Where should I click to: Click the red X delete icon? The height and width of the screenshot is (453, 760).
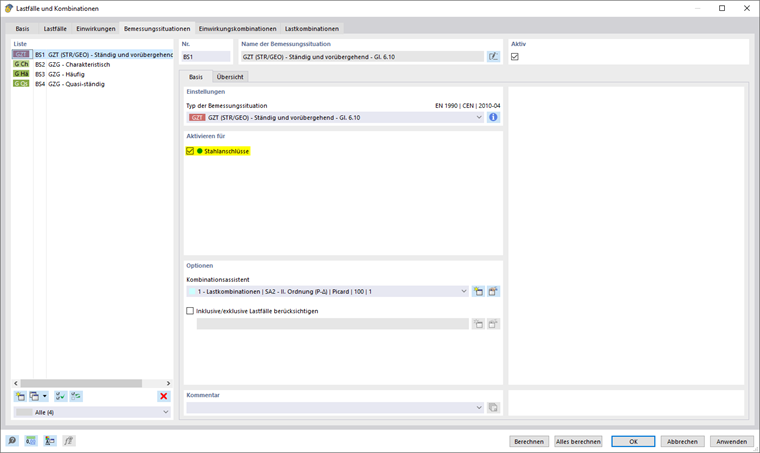click(x=164, y=396)
